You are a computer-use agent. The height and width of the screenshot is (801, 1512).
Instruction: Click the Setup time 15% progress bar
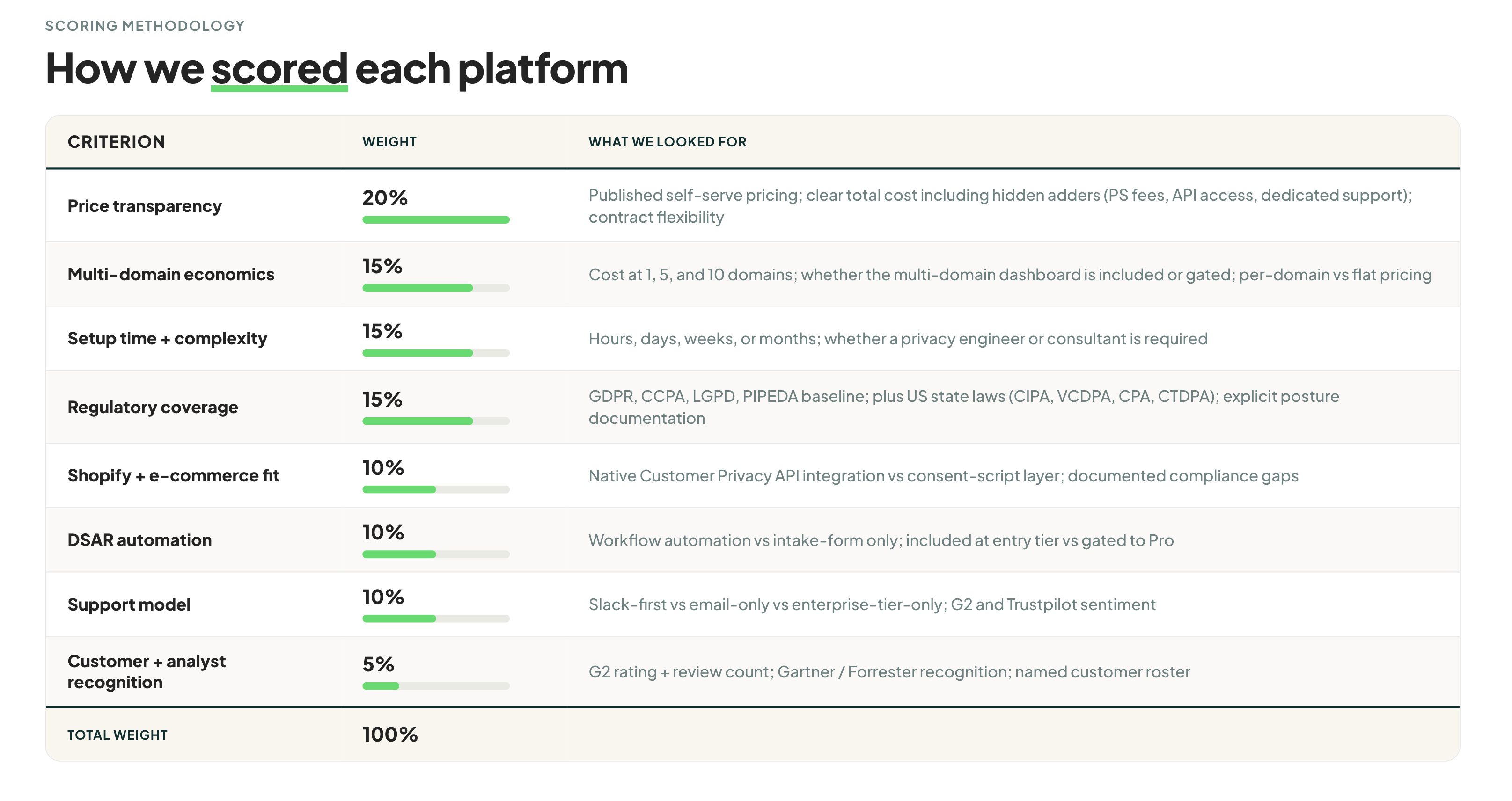tap(436, 353)
